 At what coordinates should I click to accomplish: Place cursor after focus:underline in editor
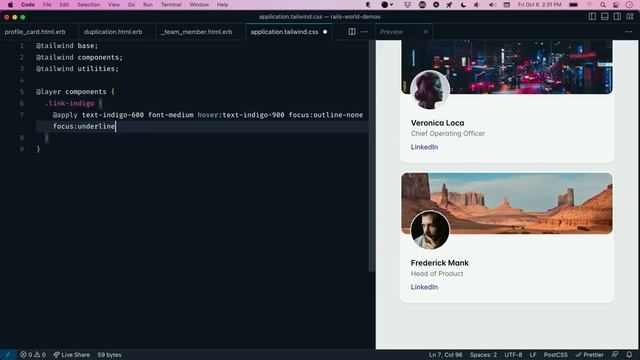(116, 127)
